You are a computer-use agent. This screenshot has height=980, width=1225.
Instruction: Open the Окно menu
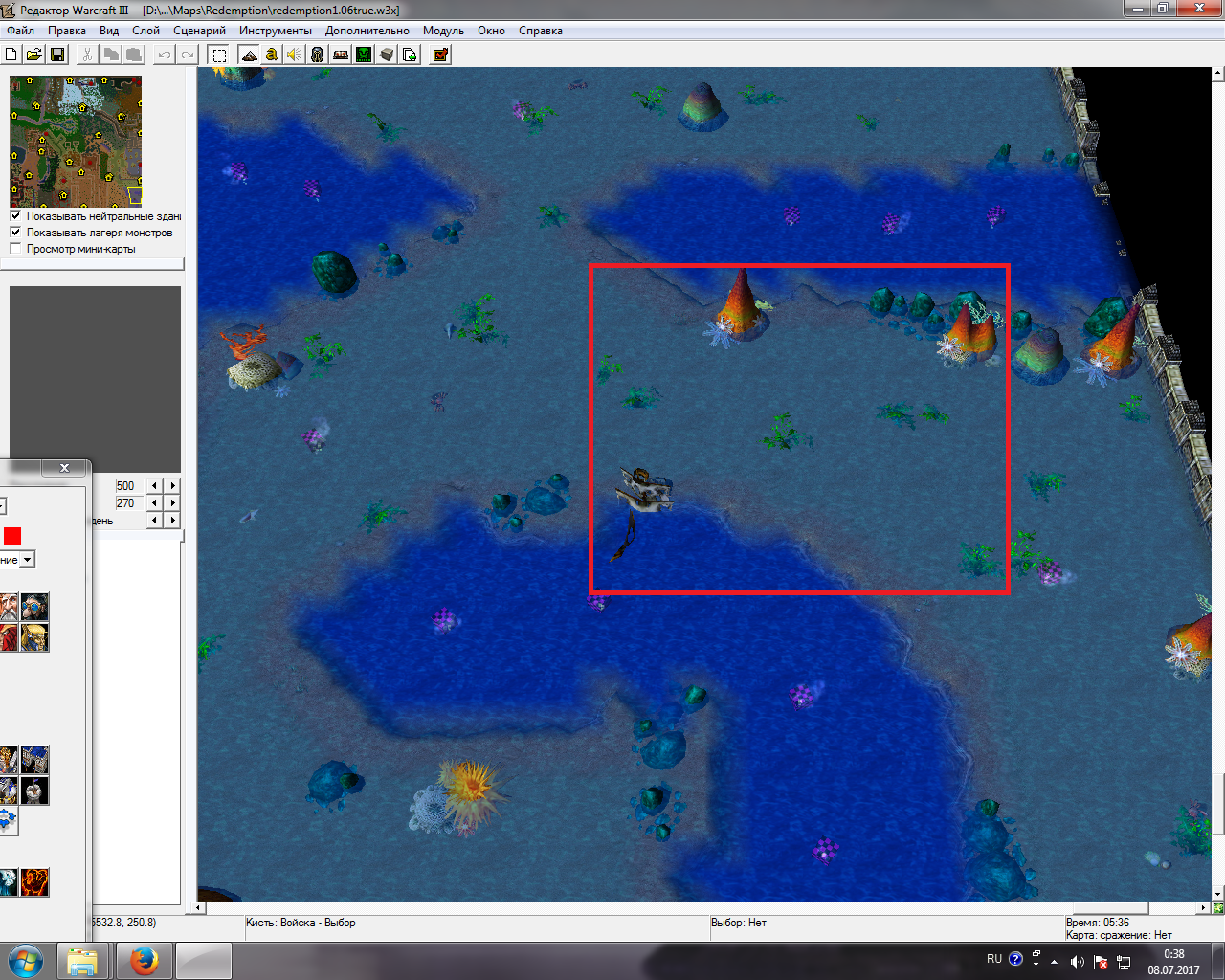tap(491, 31)
